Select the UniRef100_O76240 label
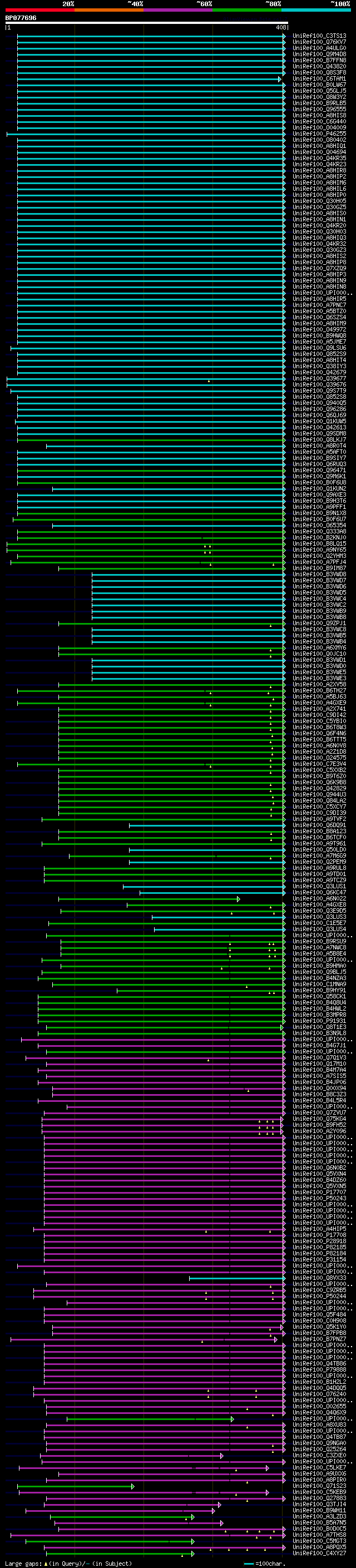This screenshot has width=356, height=1568. 319,1394
